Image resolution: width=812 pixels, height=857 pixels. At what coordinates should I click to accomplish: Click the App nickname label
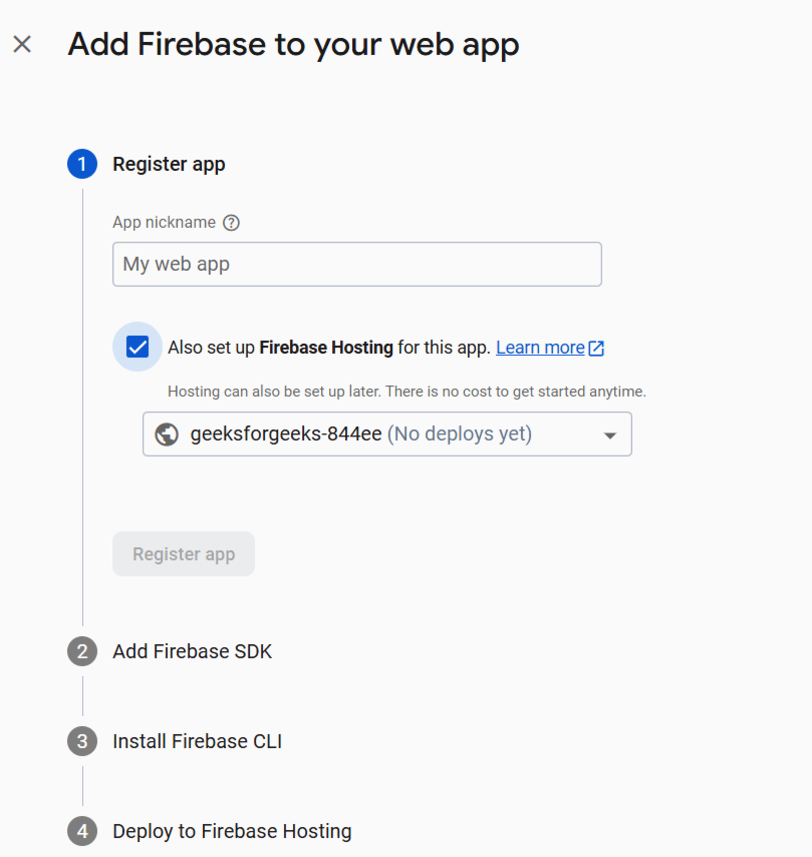164,223
